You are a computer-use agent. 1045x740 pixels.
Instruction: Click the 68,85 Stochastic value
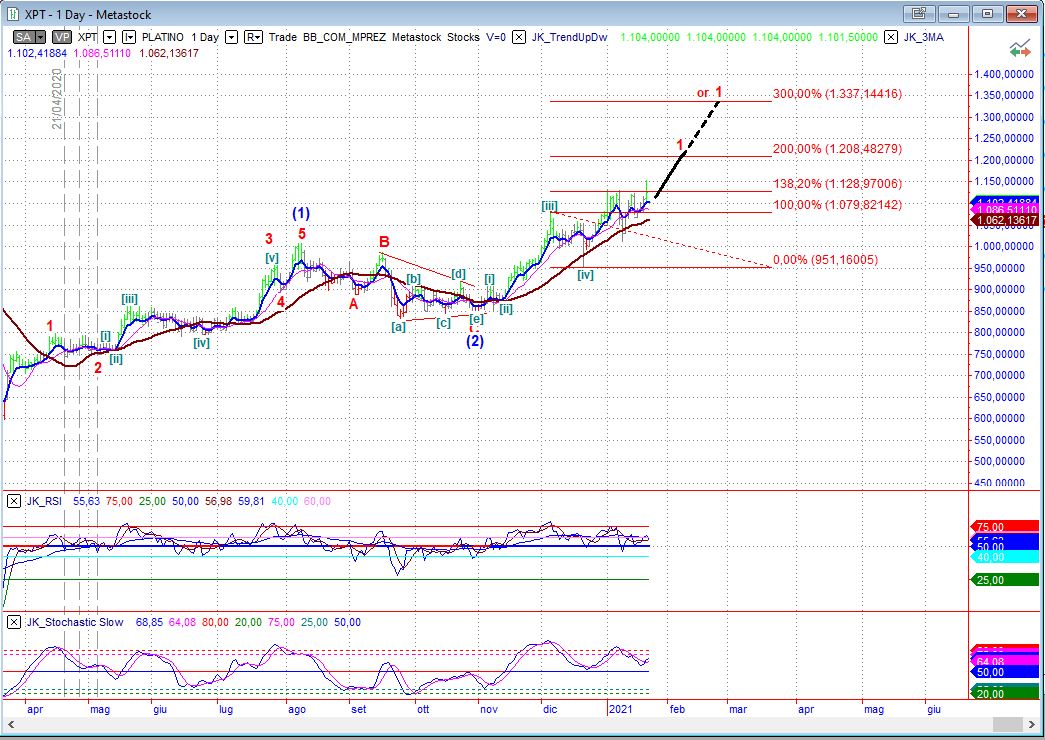[149, 622]
